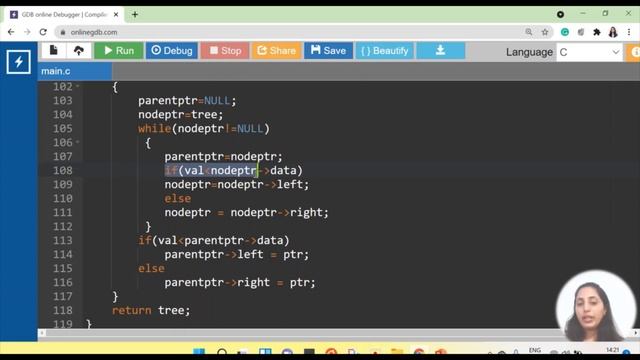Open the browser Extensions puzzle icon
Screen dimensions: 640x360
point(597,32)
